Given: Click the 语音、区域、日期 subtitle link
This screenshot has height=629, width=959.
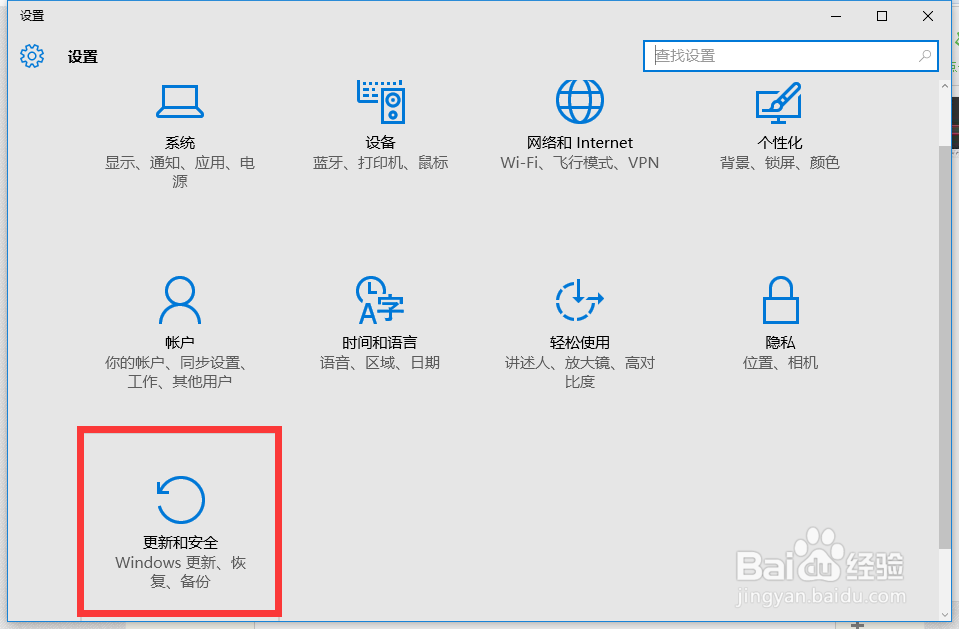Looking at the screenshot, I should coord(380,362).
